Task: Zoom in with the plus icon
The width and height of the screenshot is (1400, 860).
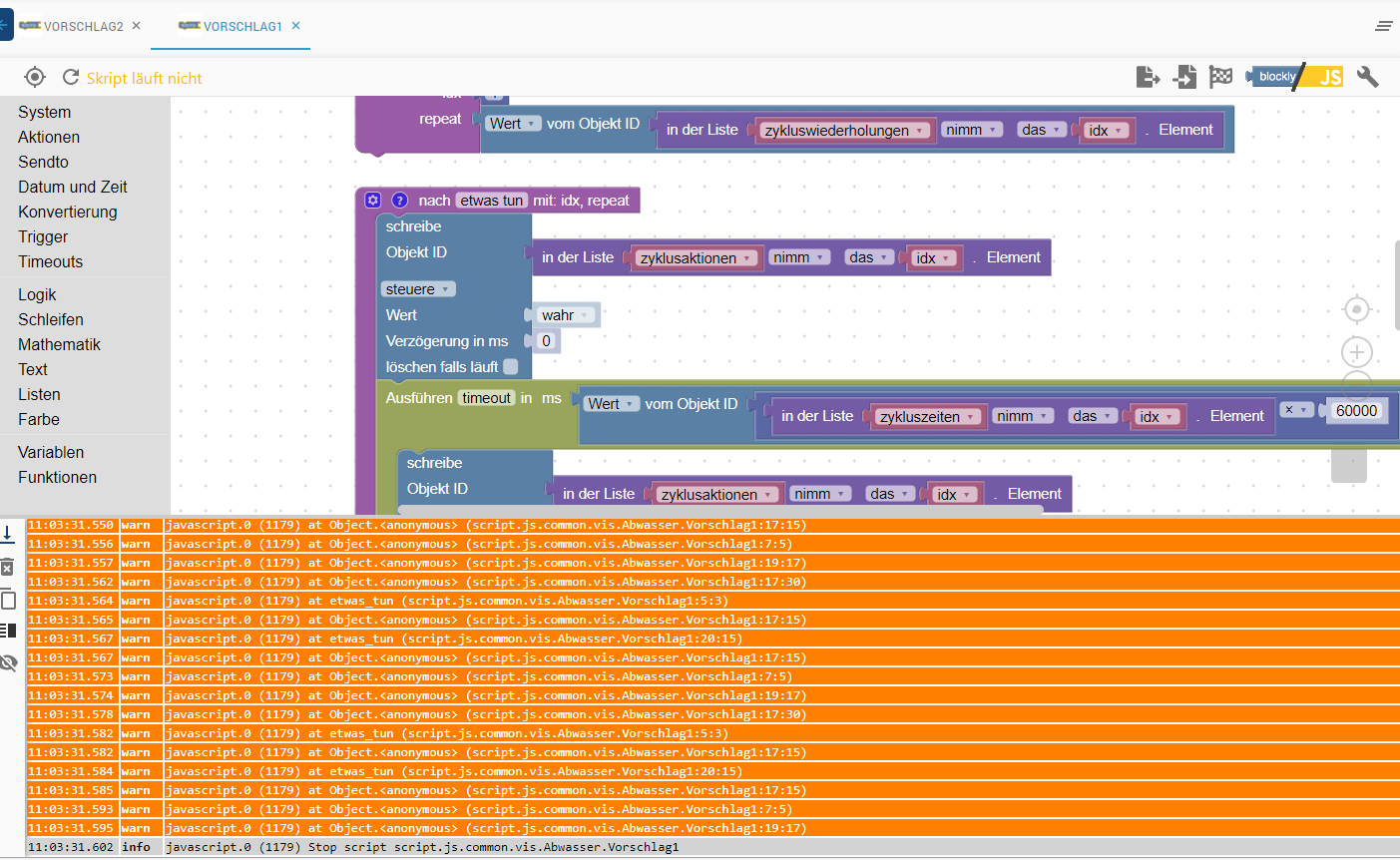Action: pyautogui.click(x=1356, y=352)
